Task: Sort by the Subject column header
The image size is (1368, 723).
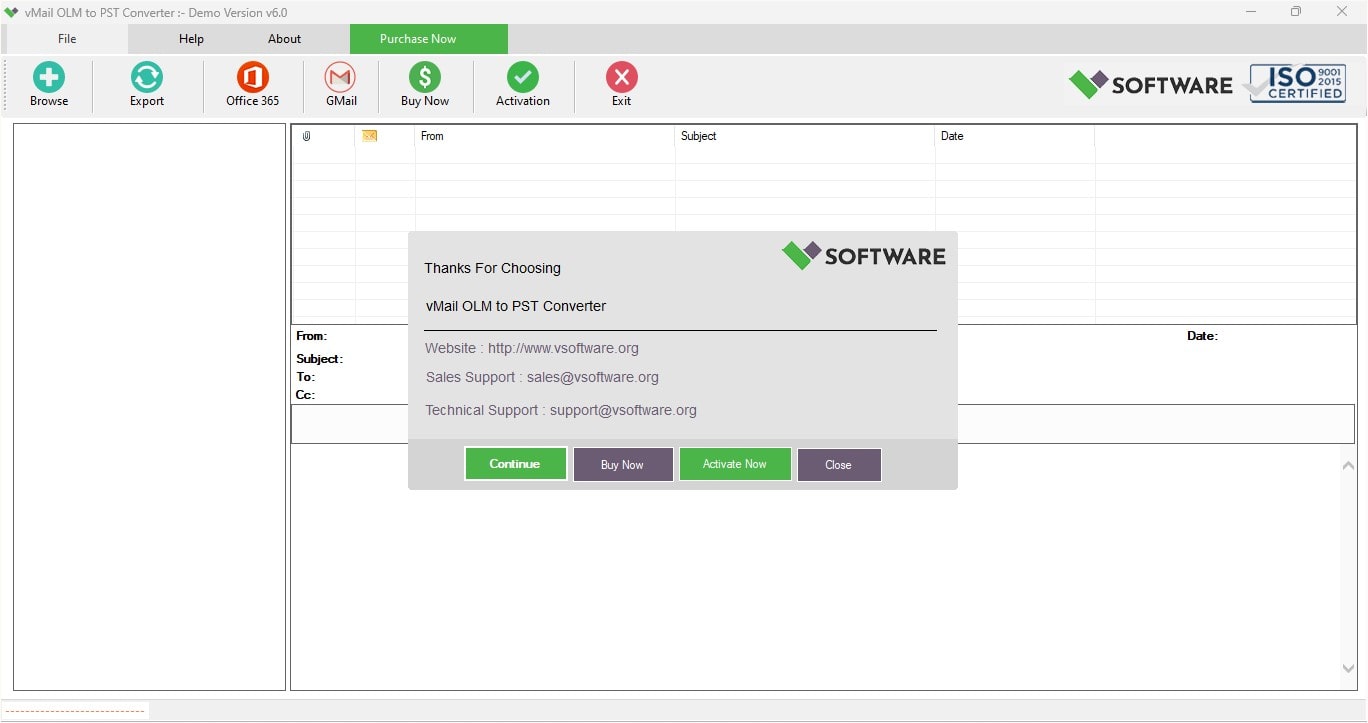Action: click(x=805, y=136)
